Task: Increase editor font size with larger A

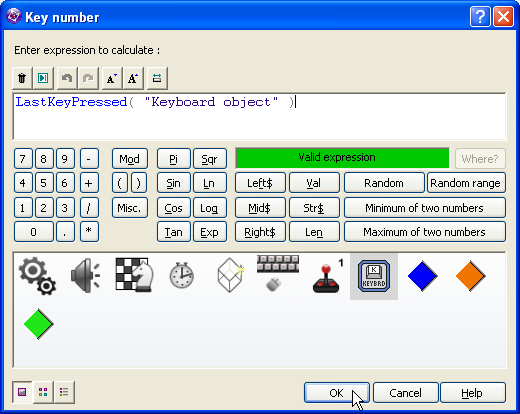Action: 133,78
